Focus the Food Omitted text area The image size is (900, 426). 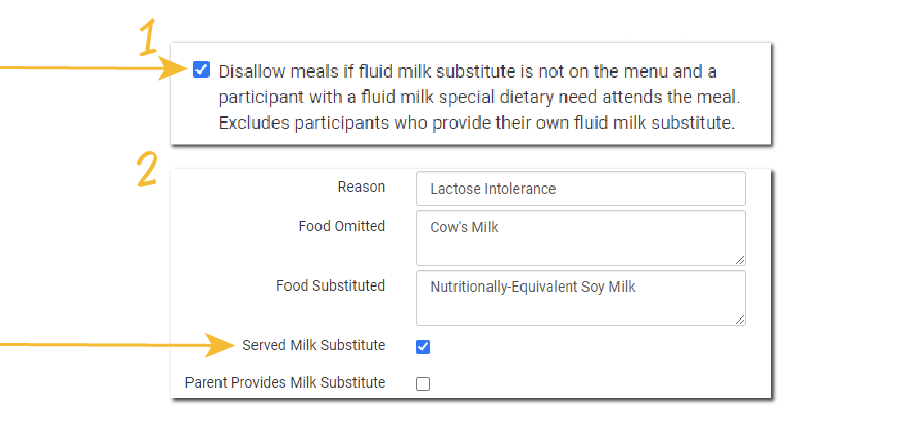(580, 238)
